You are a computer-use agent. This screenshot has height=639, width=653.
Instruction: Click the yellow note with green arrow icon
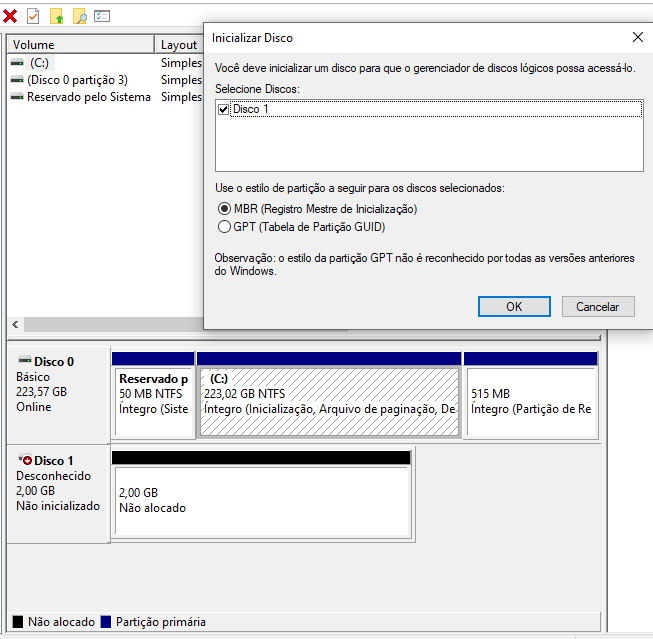[57, 17]
